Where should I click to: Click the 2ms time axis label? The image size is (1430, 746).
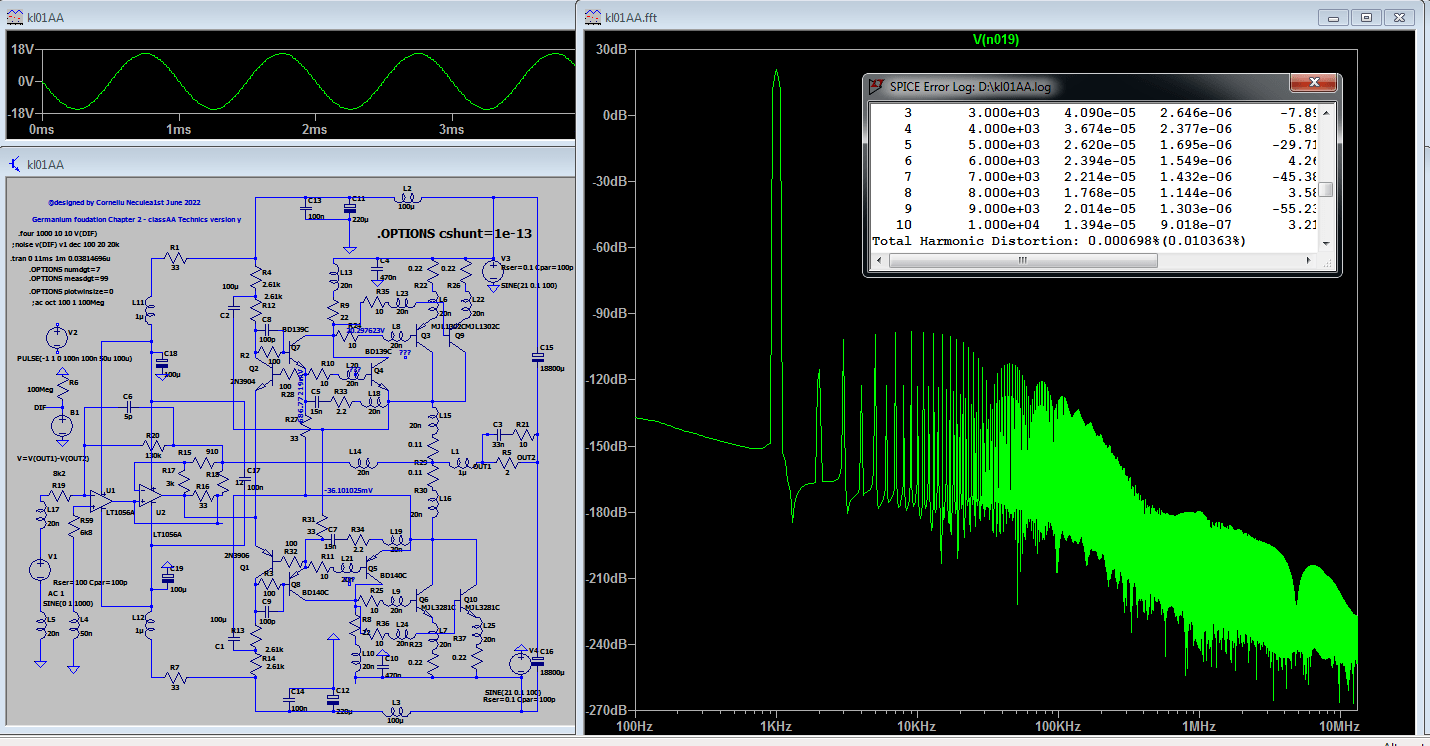tap(314, 130)
